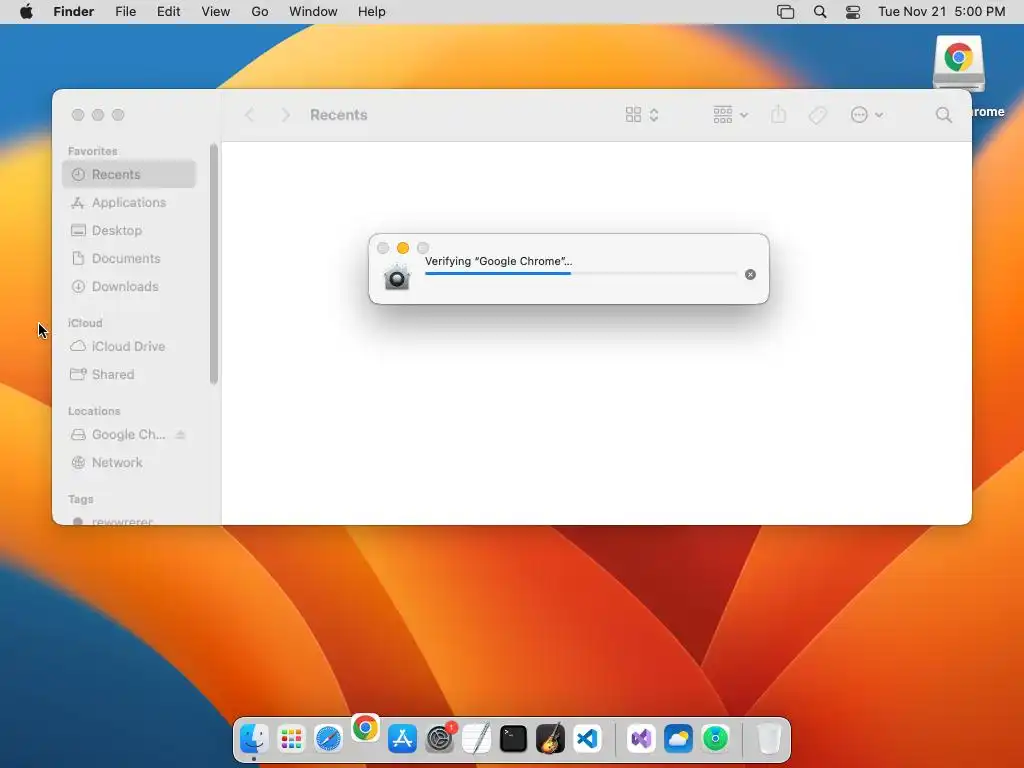Minimize the Verifying dialog with the yellow button
The image size is (1024, 768).
click(403, 248)
